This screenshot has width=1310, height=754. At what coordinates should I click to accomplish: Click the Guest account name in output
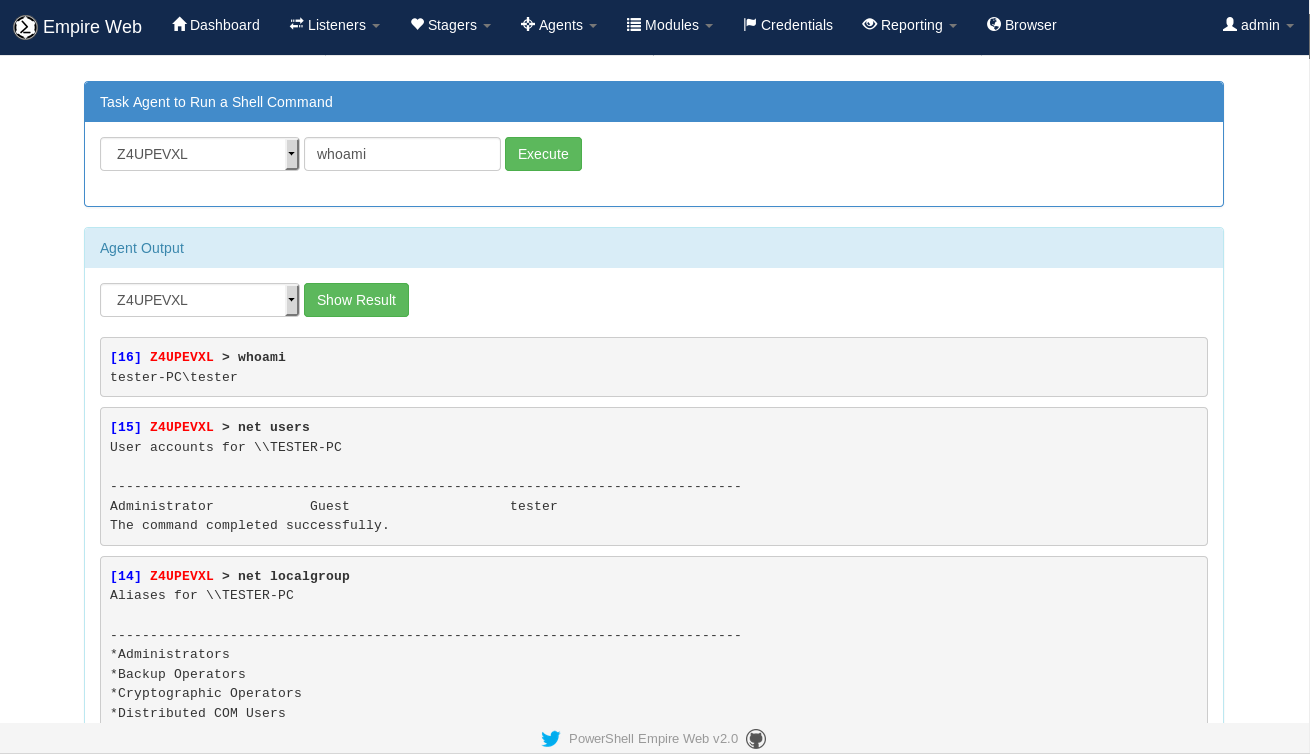pos(330,506)
